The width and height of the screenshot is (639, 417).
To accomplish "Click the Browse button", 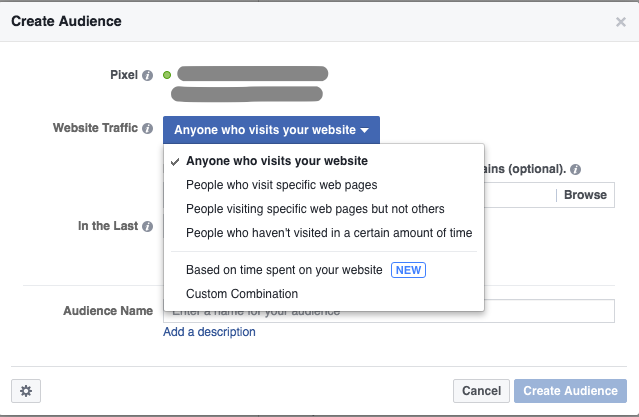I will 585,195.
